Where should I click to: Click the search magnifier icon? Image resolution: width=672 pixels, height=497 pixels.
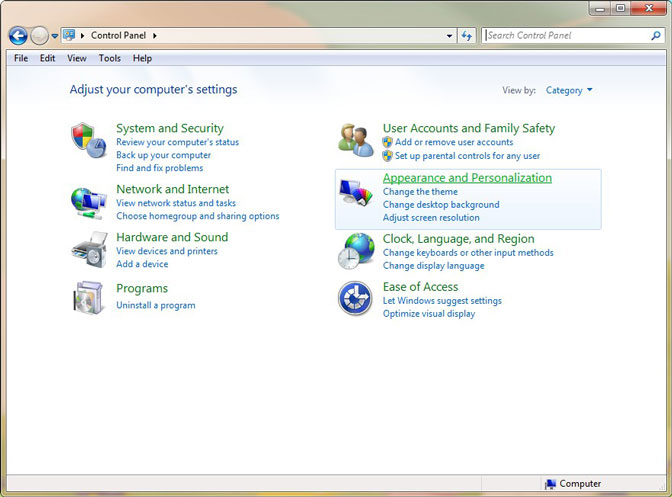pos(656,36)
